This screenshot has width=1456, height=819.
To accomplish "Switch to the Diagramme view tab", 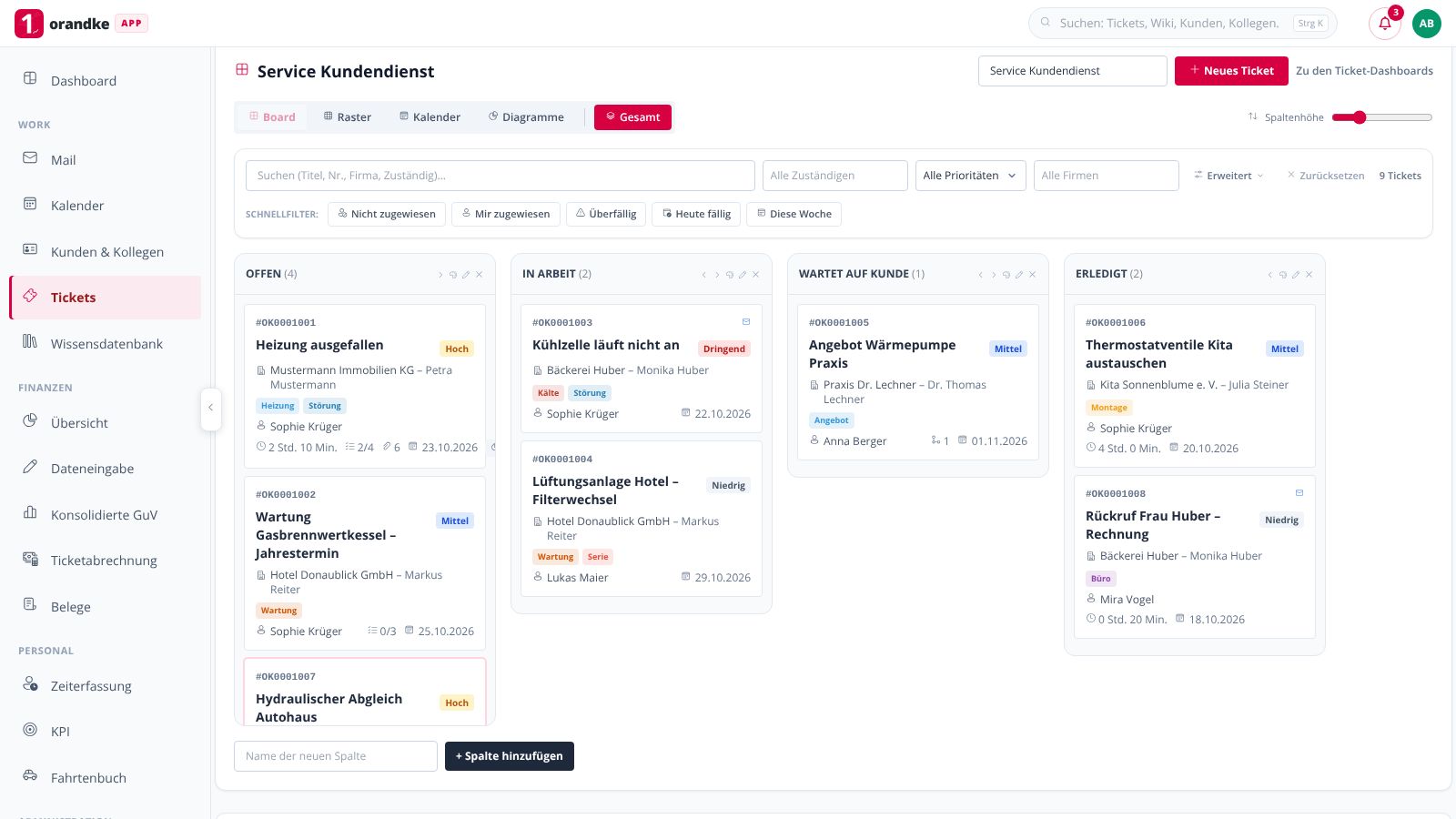I will (526, 117).
